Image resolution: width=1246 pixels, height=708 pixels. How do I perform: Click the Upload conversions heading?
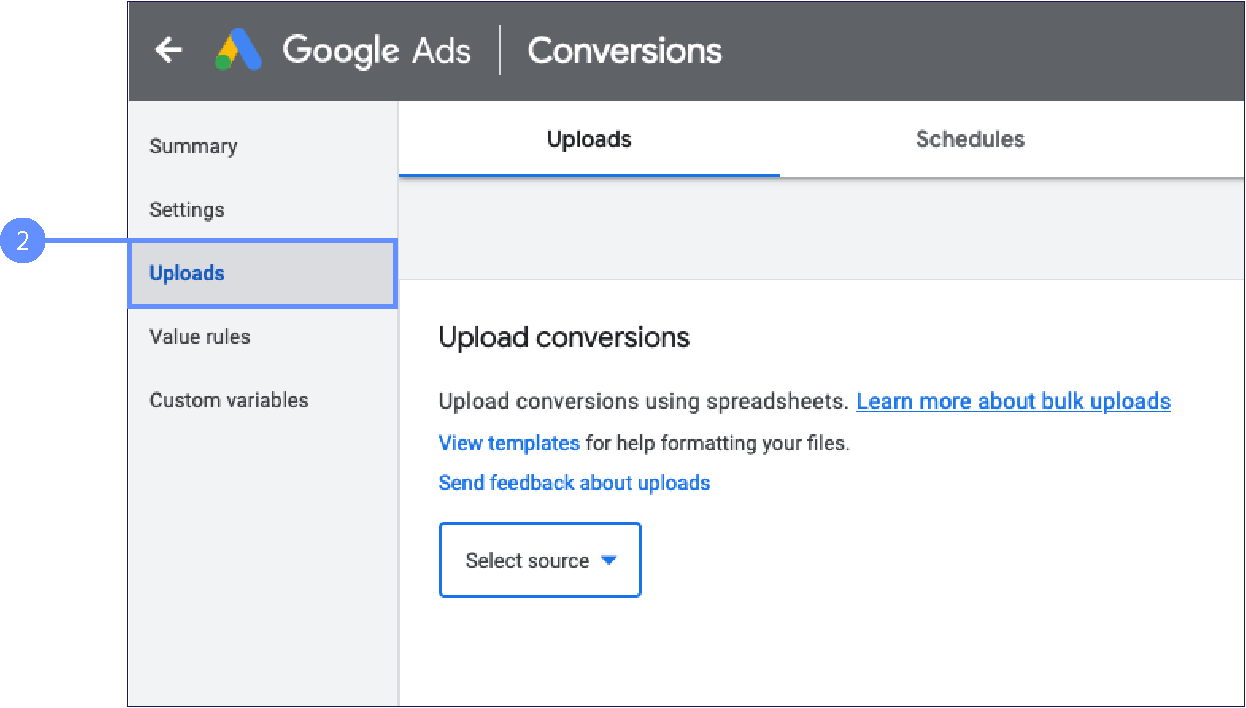click(564, 337)
